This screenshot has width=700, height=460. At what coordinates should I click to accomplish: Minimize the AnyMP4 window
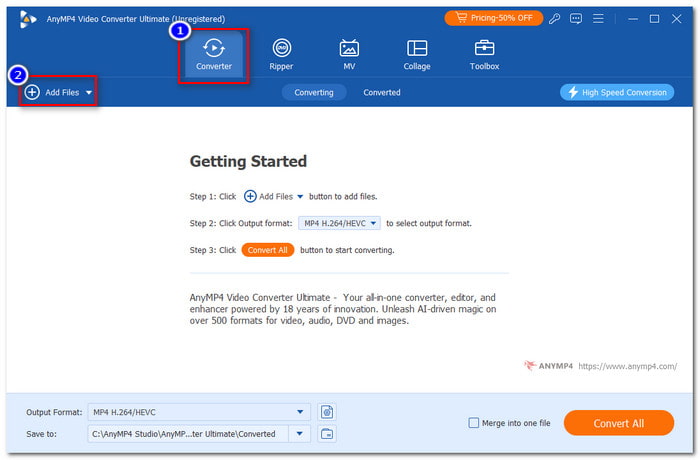click(x=633, y=19)
